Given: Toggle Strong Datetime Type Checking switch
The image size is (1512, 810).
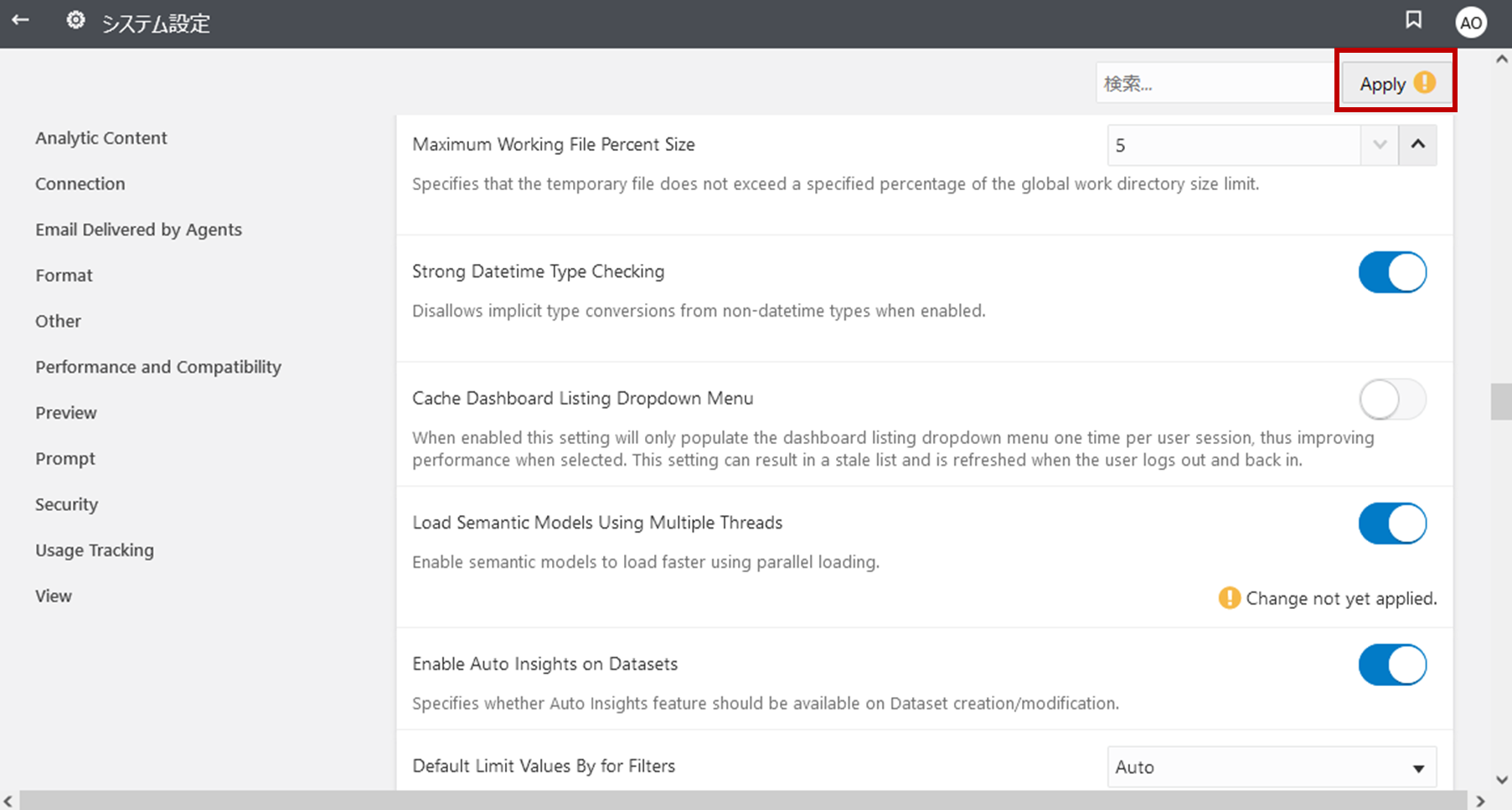Looking at the screenshot, I should (x=1392, y=272).
